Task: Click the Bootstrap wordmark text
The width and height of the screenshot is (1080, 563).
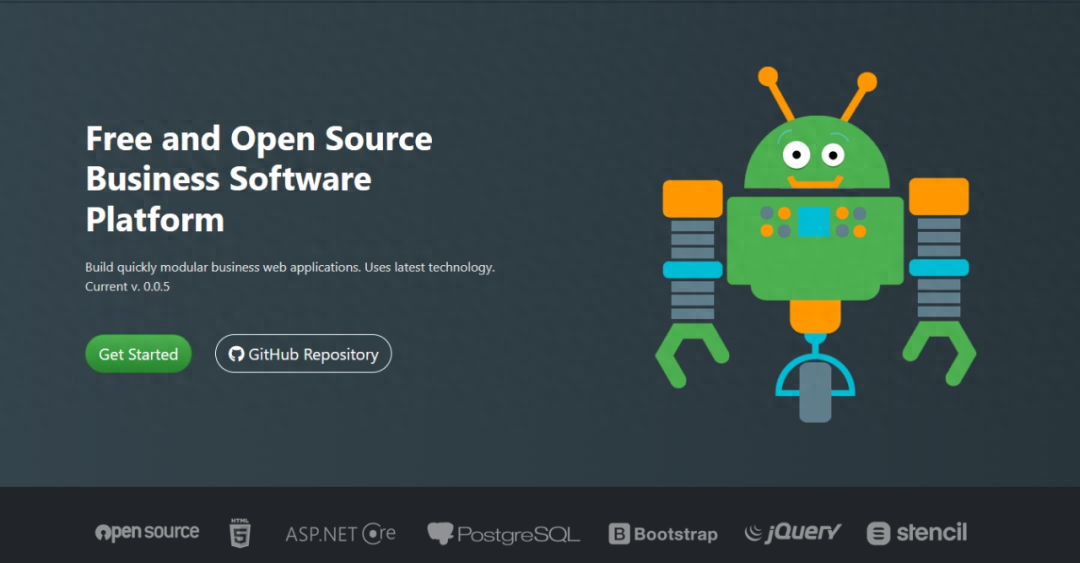Action: pos(676,534)
